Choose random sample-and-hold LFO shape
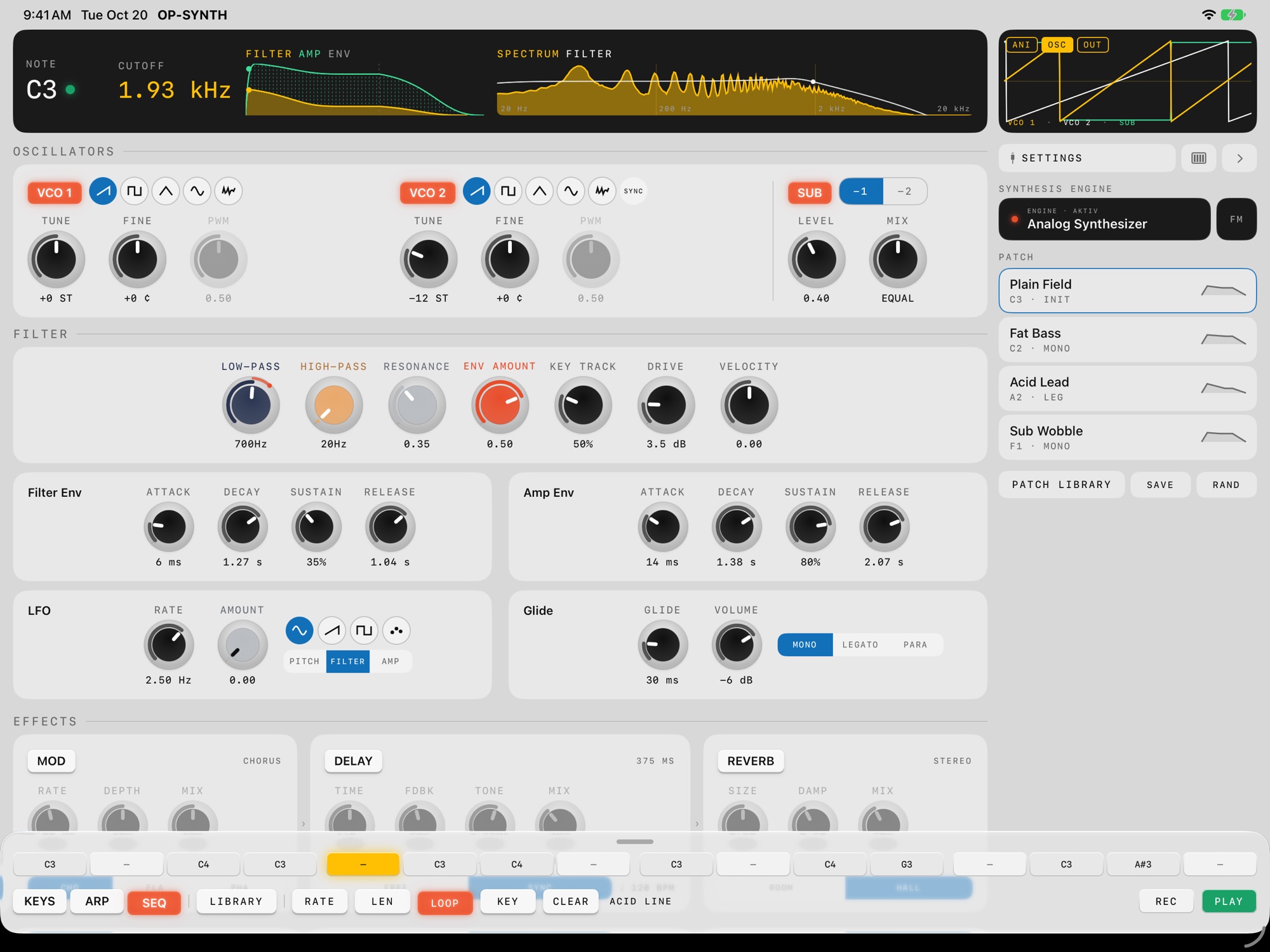1270x952 pixels. [396, 630]
